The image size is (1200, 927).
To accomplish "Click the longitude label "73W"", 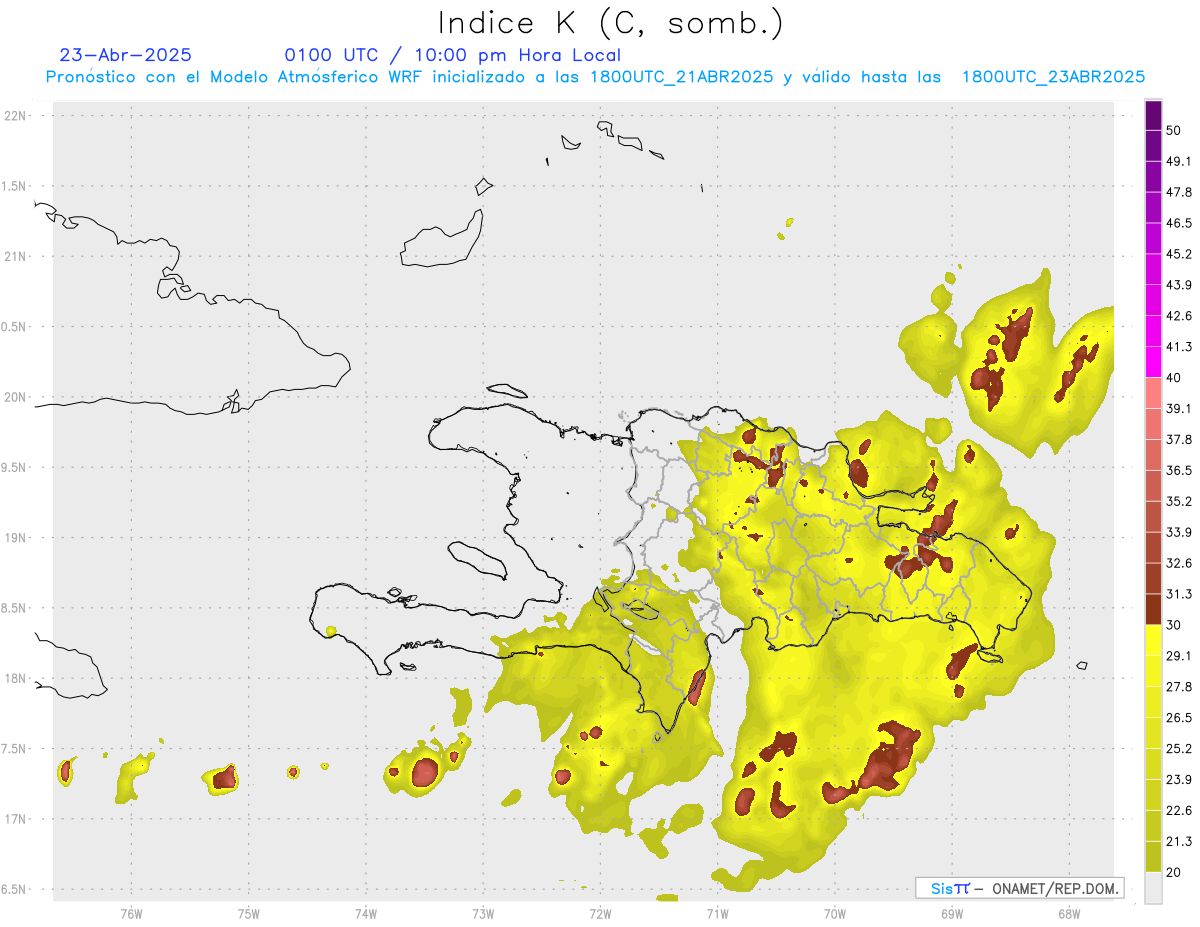I will (x=483, y=914).
